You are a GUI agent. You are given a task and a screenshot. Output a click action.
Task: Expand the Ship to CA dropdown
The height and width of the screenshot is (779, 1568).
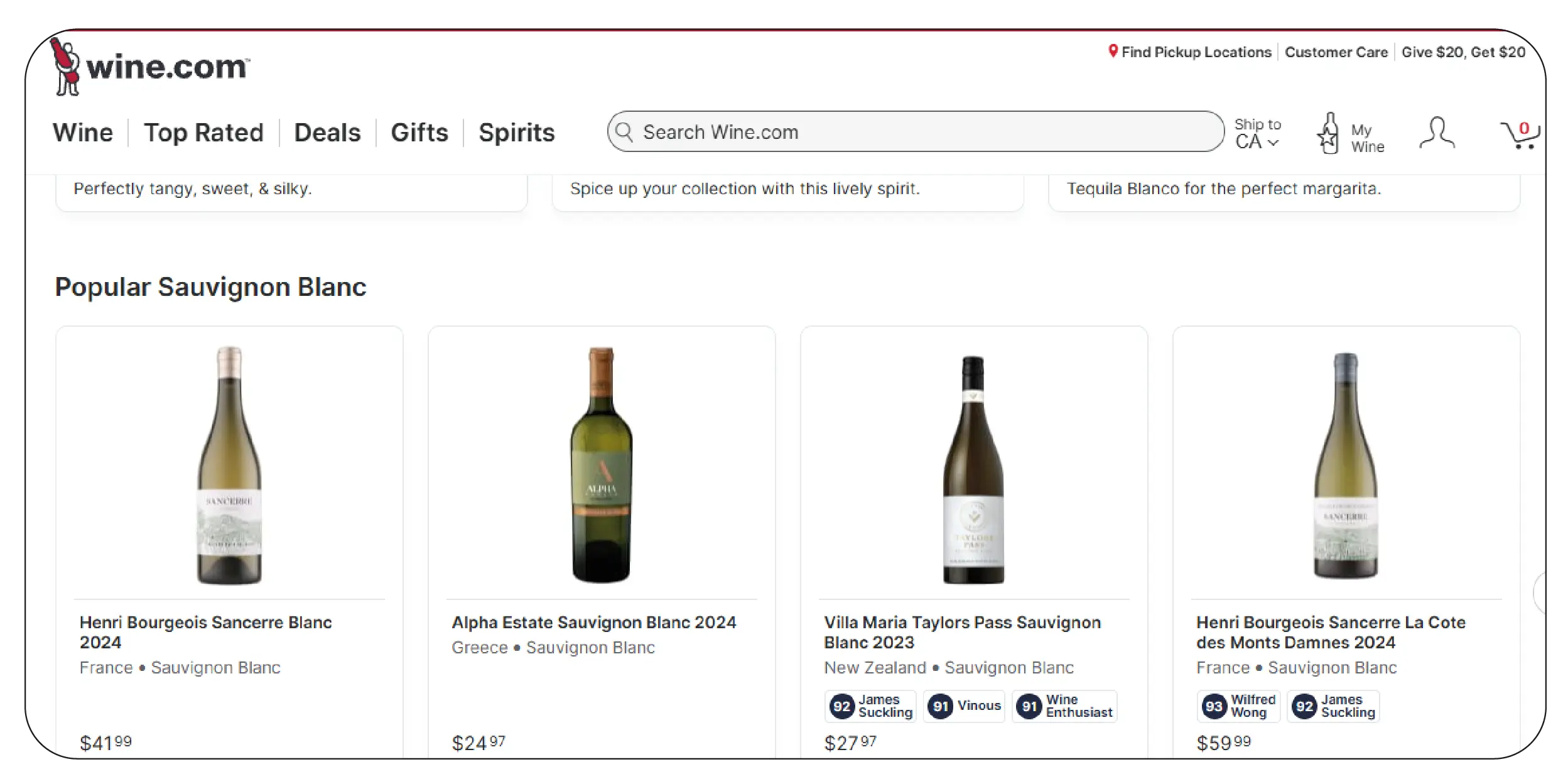1257,133
